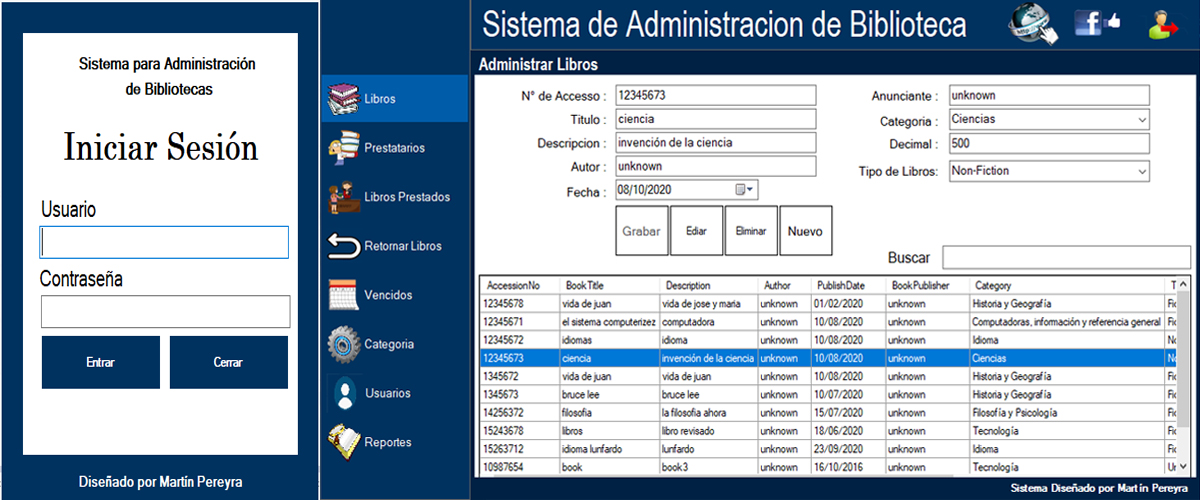The image size is (1200, 500).
Task: Open the Fecha date picker calendar dropdown
Action: tap(746, 190)
